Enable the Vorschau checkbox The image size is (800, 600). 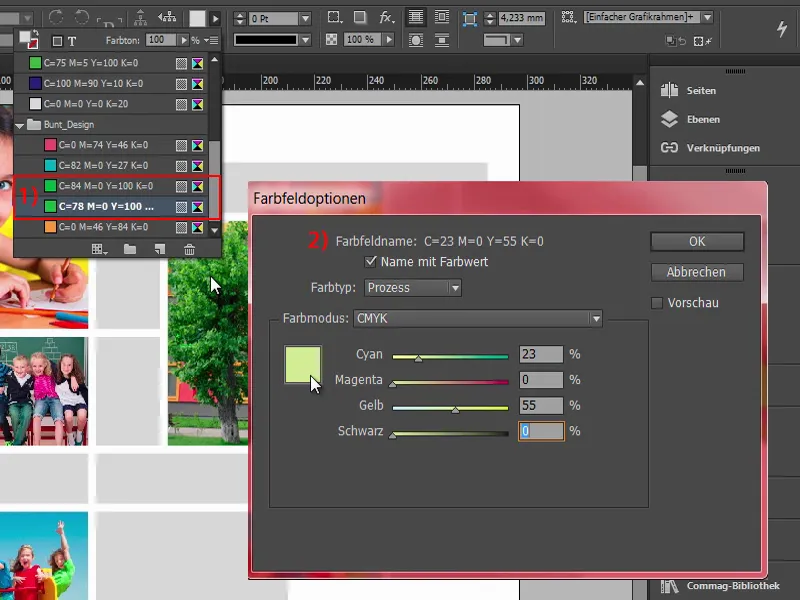657,303
